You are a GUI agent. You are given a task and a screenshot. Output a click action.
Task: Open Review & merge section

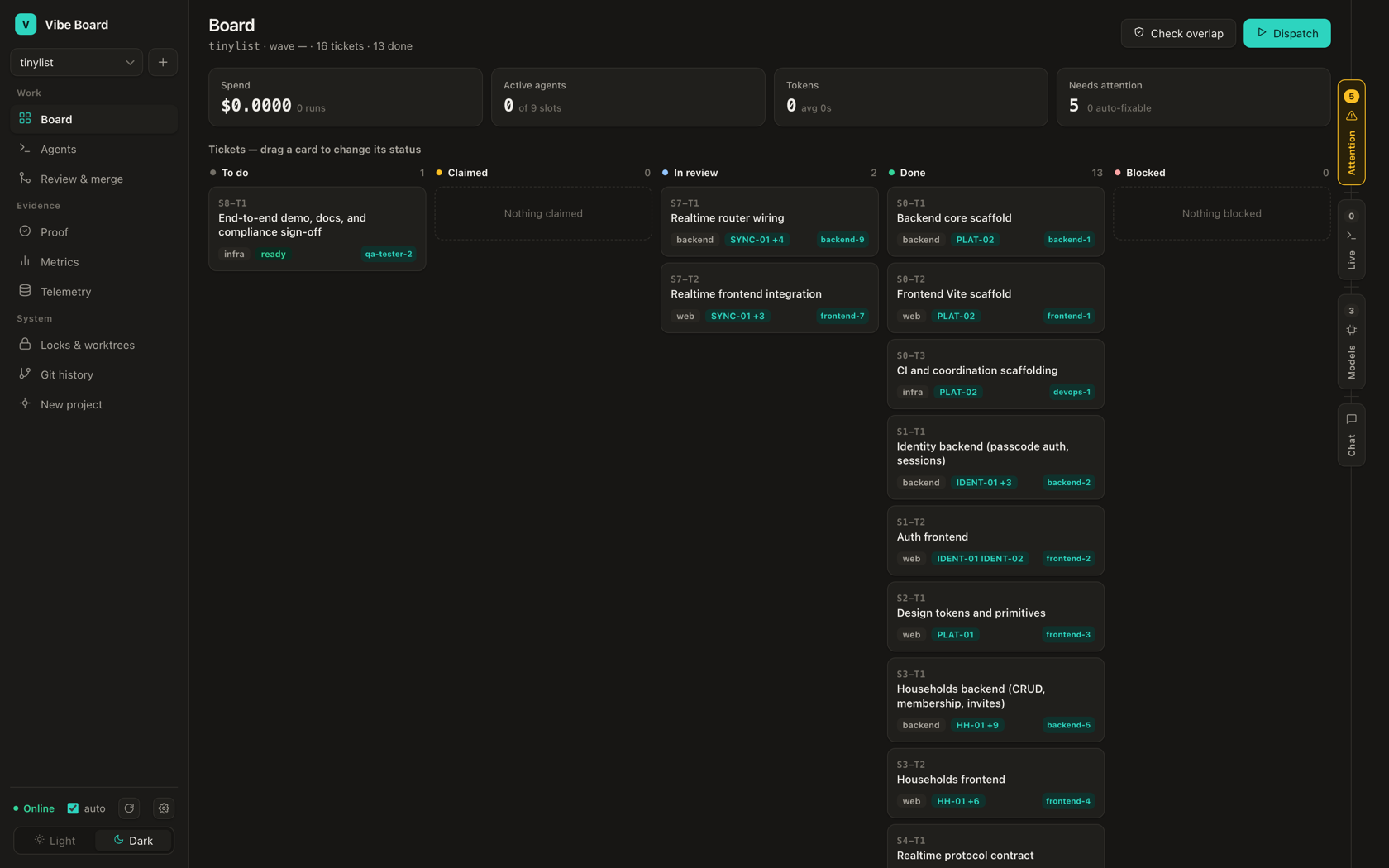click(94, 179)
